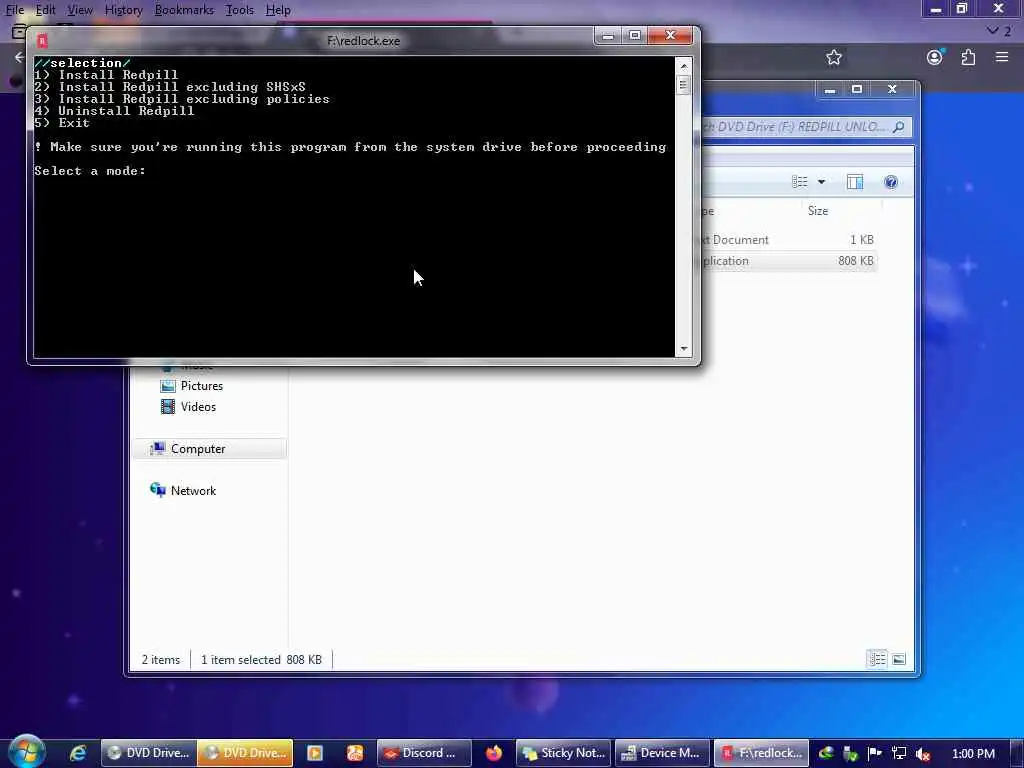Click "2 items" in Explorer status bar
This screenshot has height=768, width=1024.
[161, 660]
